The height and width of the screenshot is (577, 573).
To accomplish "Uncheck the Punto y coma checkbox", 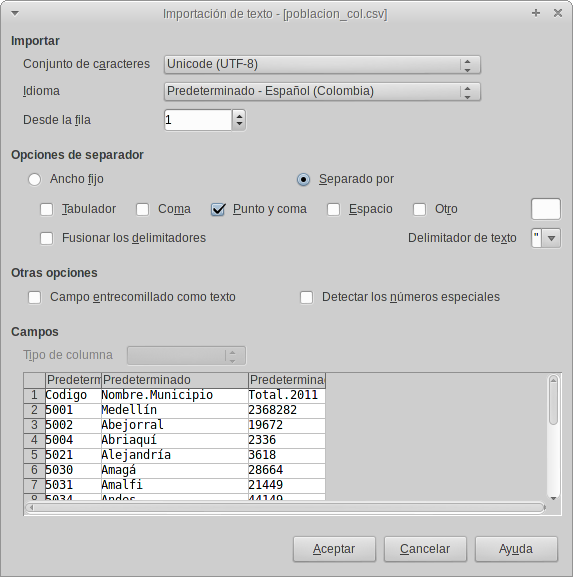I will pos(218,209).
